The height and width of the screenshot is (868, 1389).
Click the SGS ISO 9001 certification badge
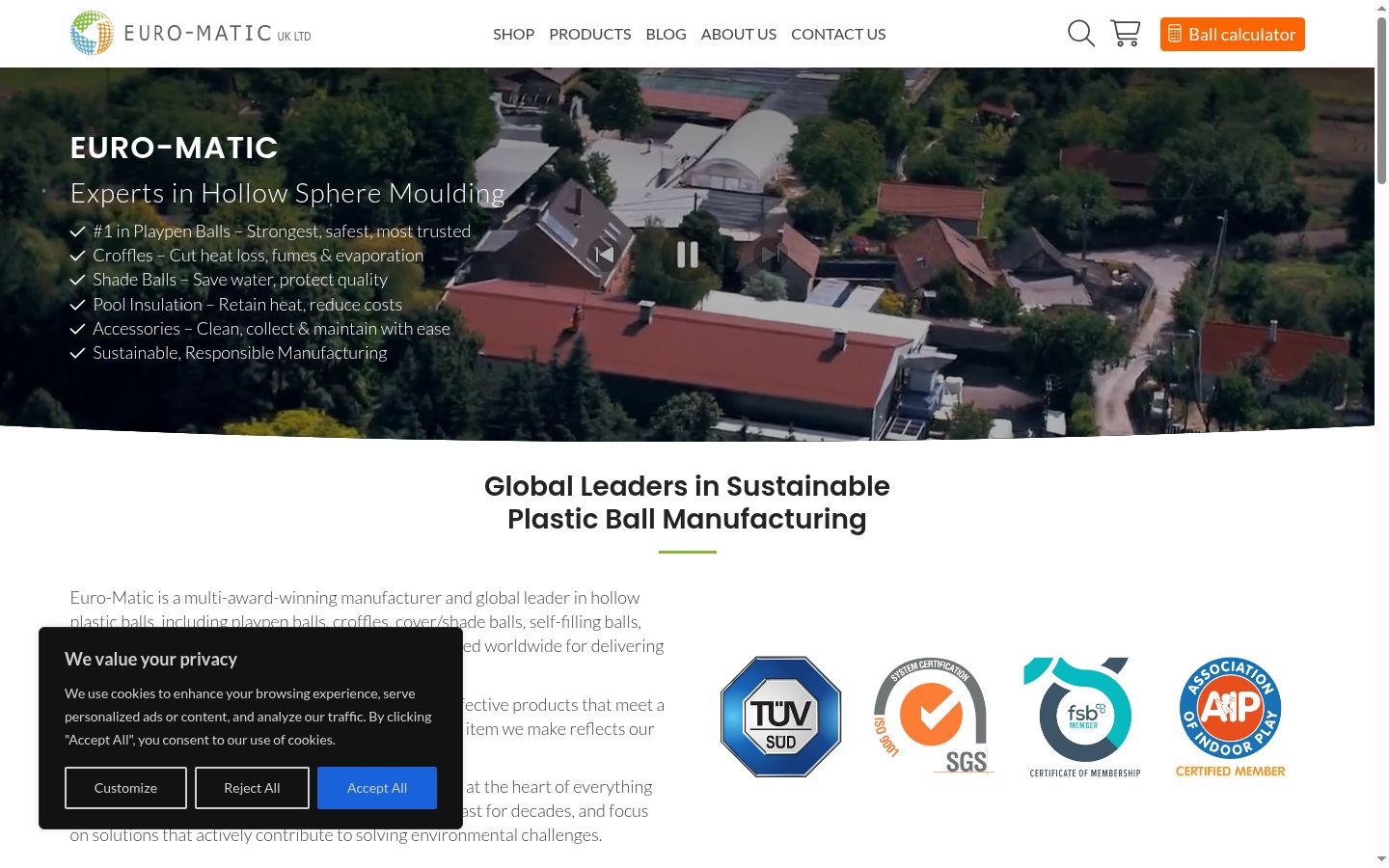pos(933,717)
